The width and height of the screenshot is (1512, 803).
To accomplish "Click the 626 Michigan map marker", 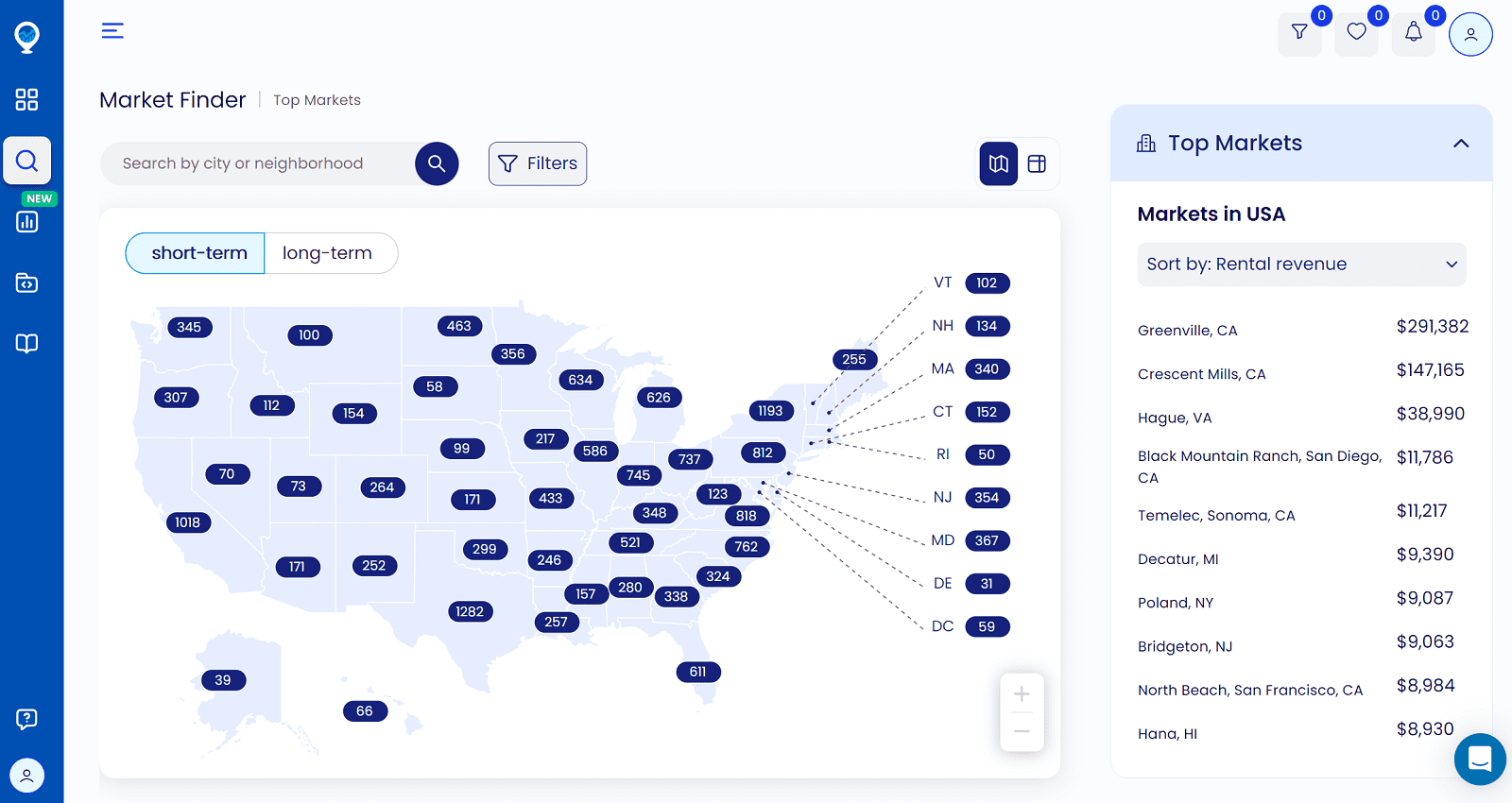I will (659, 398).
